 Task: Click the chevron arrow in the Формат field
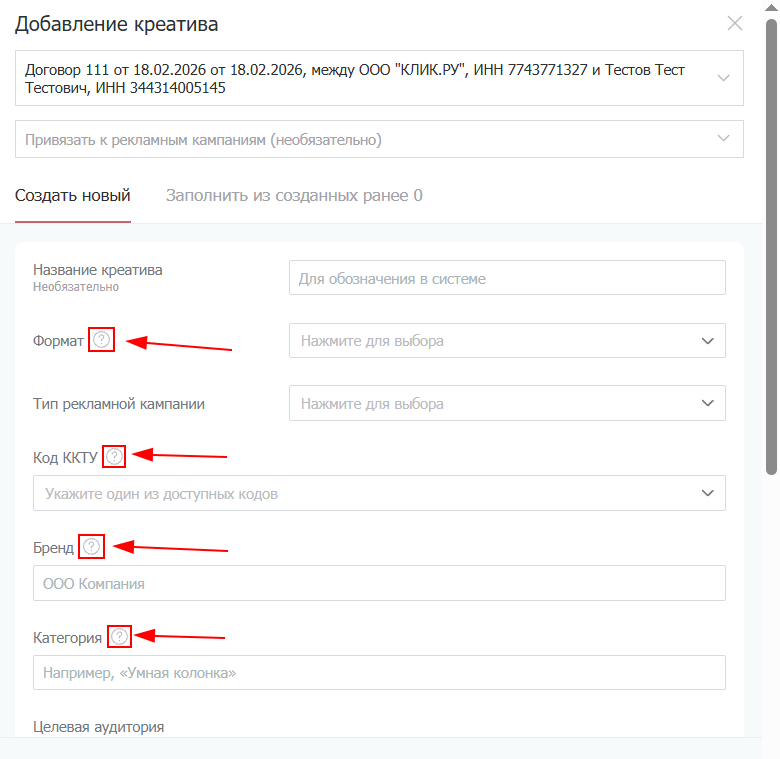click(x=707, y=341)
